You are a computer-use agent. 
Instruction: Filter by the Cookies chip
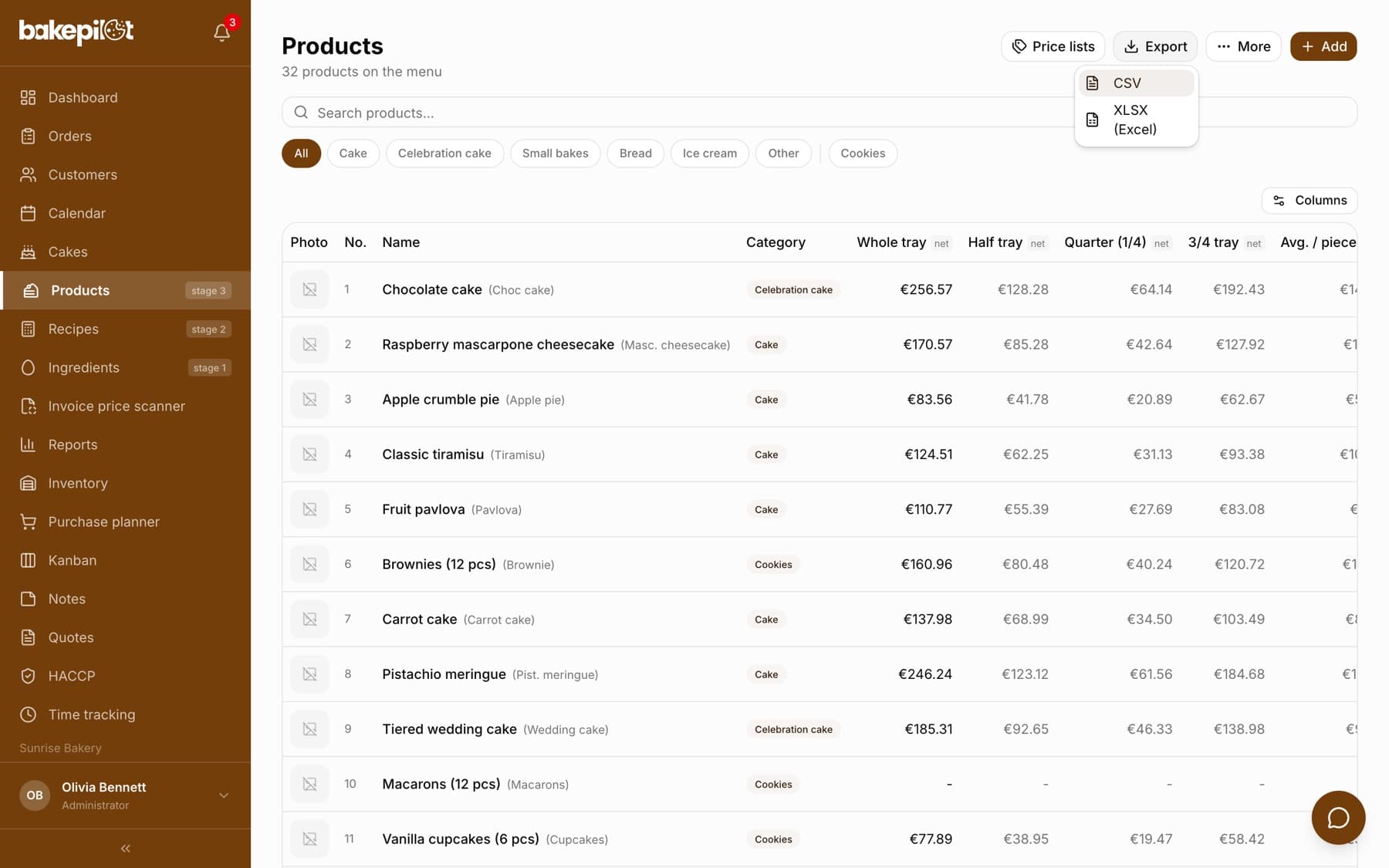click(863, 154)
